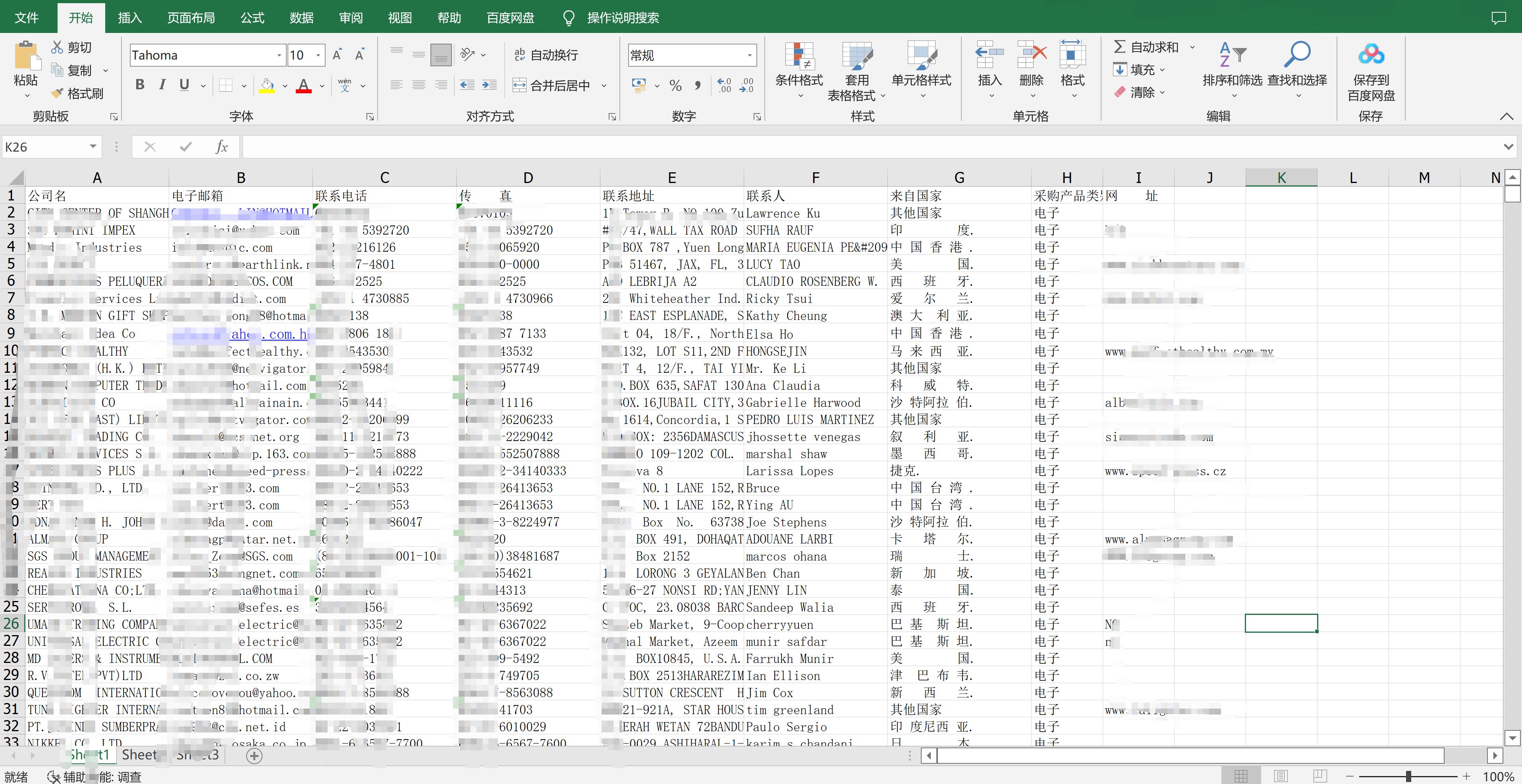1522x784 pixels.
Task: Click AutoSum (自动求和)
Action: click(1146, 47)
